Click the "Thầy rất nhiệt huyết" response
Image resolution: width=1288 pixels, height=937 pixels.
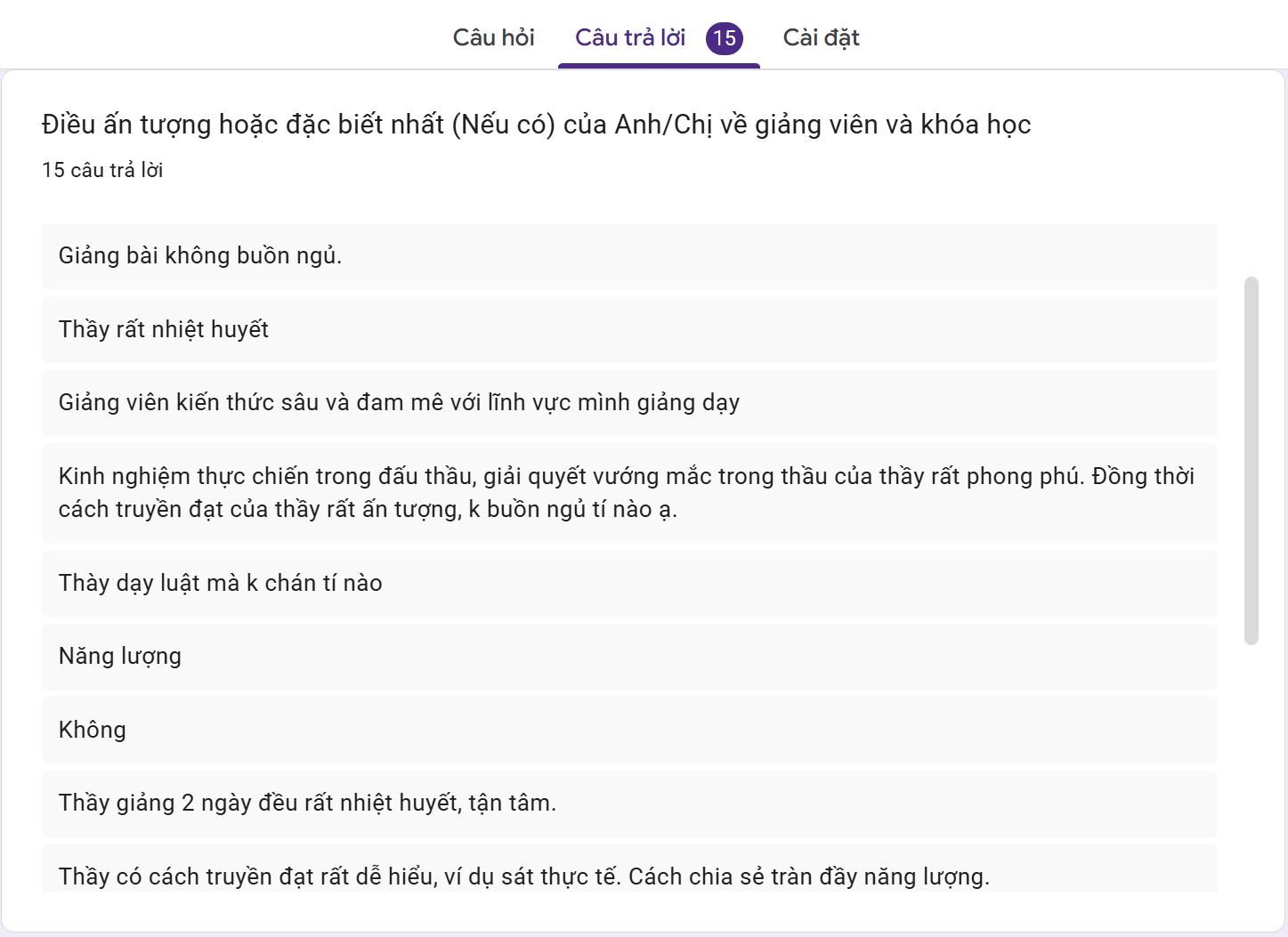(x=164, y=329)
